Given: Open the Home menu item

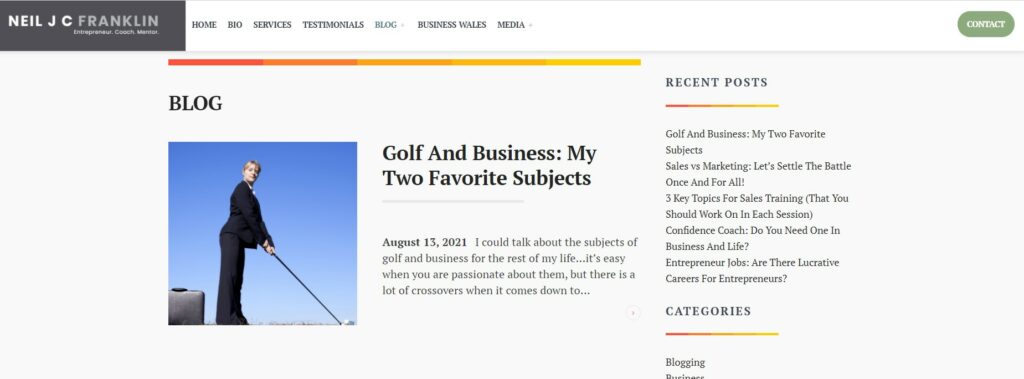Looking at the screenshot, I should click(204, 25).
